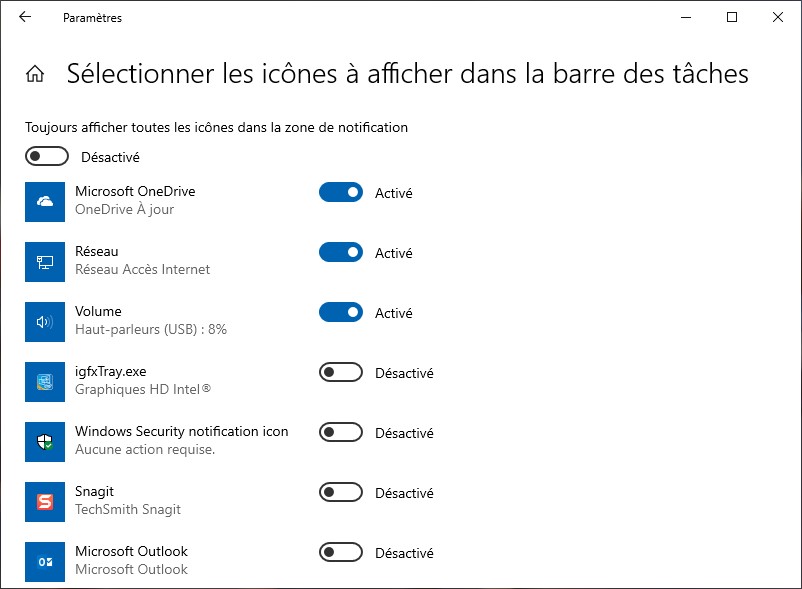The image size is (802, 589).
Task: Click the Microsoft Outlook icon
Action: (45, 562)
